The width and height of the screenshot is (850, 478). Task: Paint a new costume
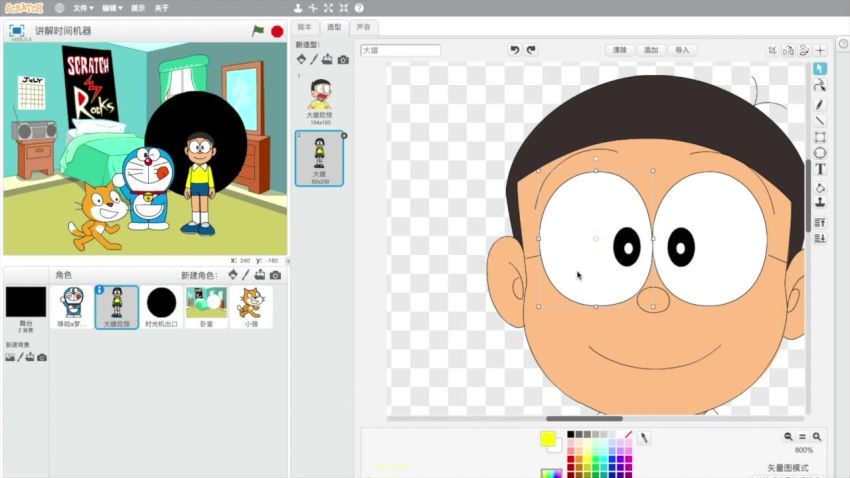(314, 60)
